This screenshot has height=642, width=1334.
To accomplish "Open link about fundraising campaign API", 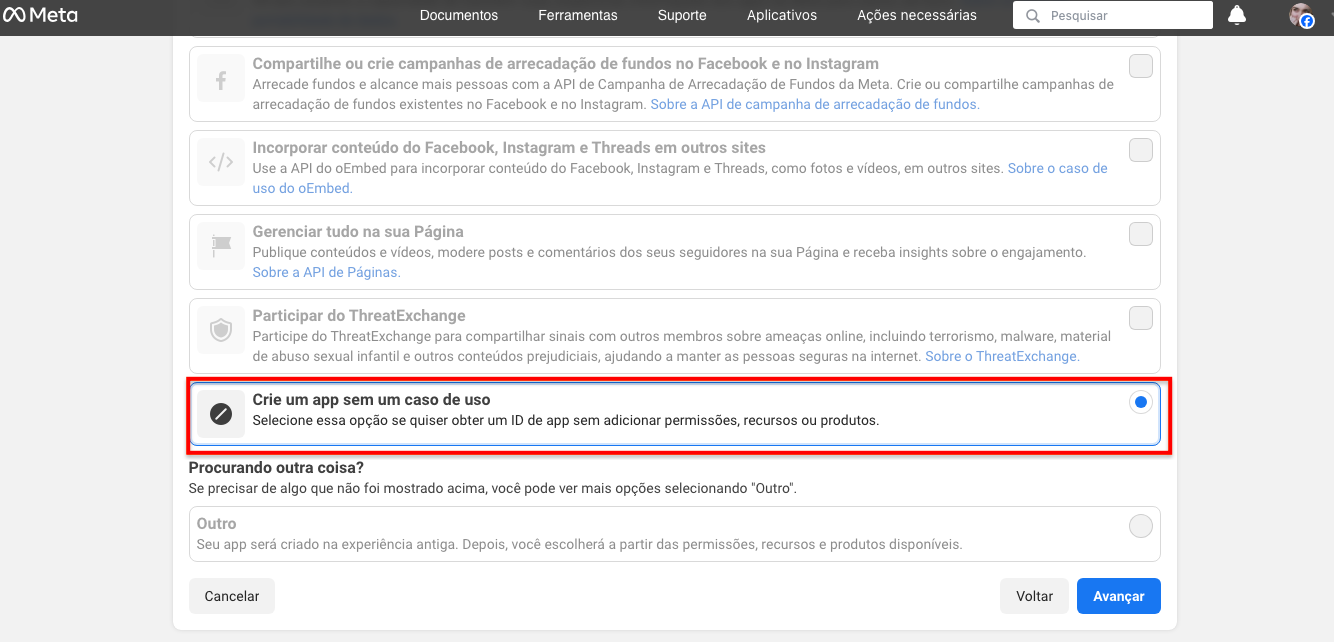I will (815, 104).
